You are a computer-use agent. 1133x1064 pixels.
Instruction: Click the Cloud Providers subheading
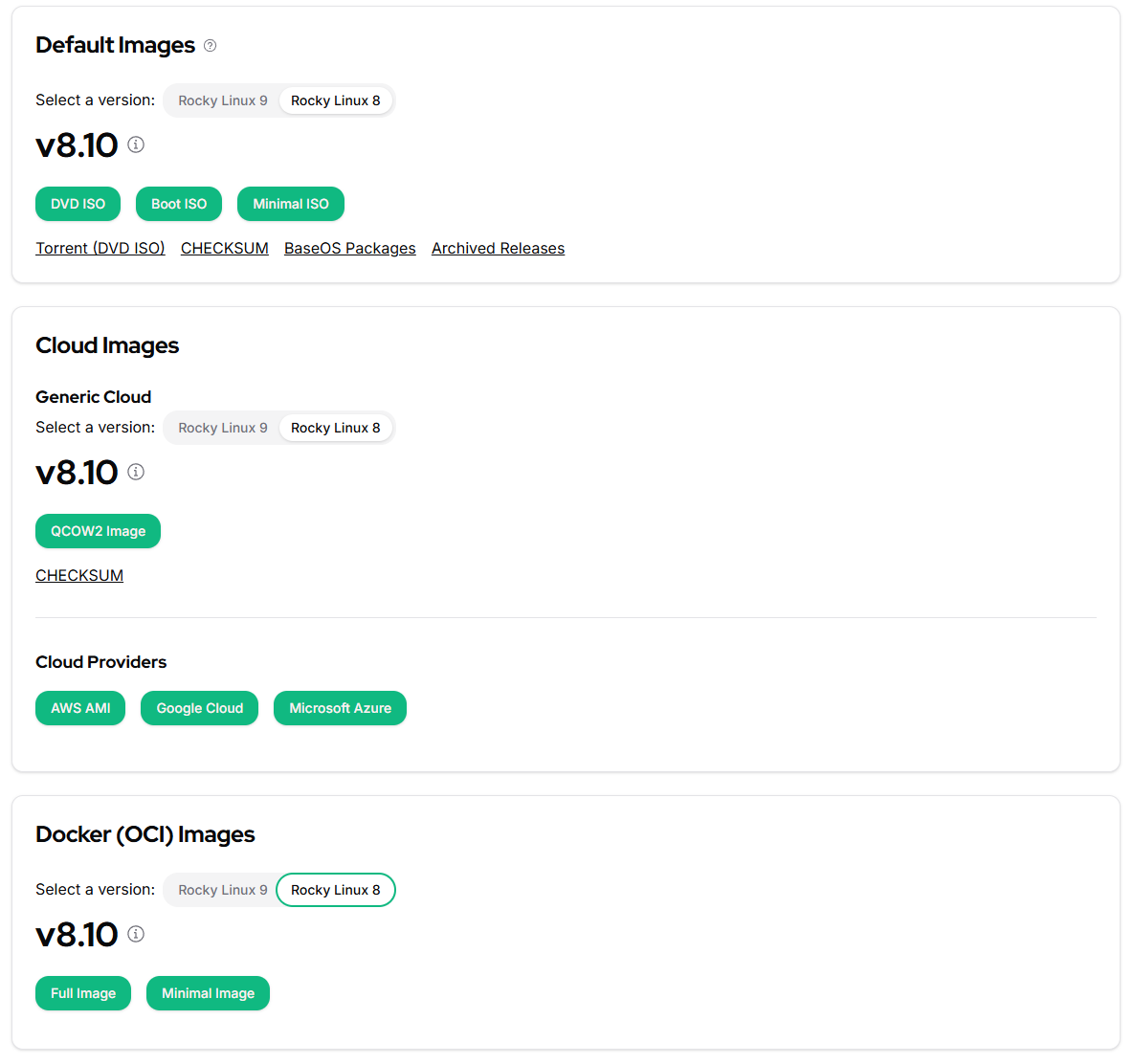click(x=101, y=662)
